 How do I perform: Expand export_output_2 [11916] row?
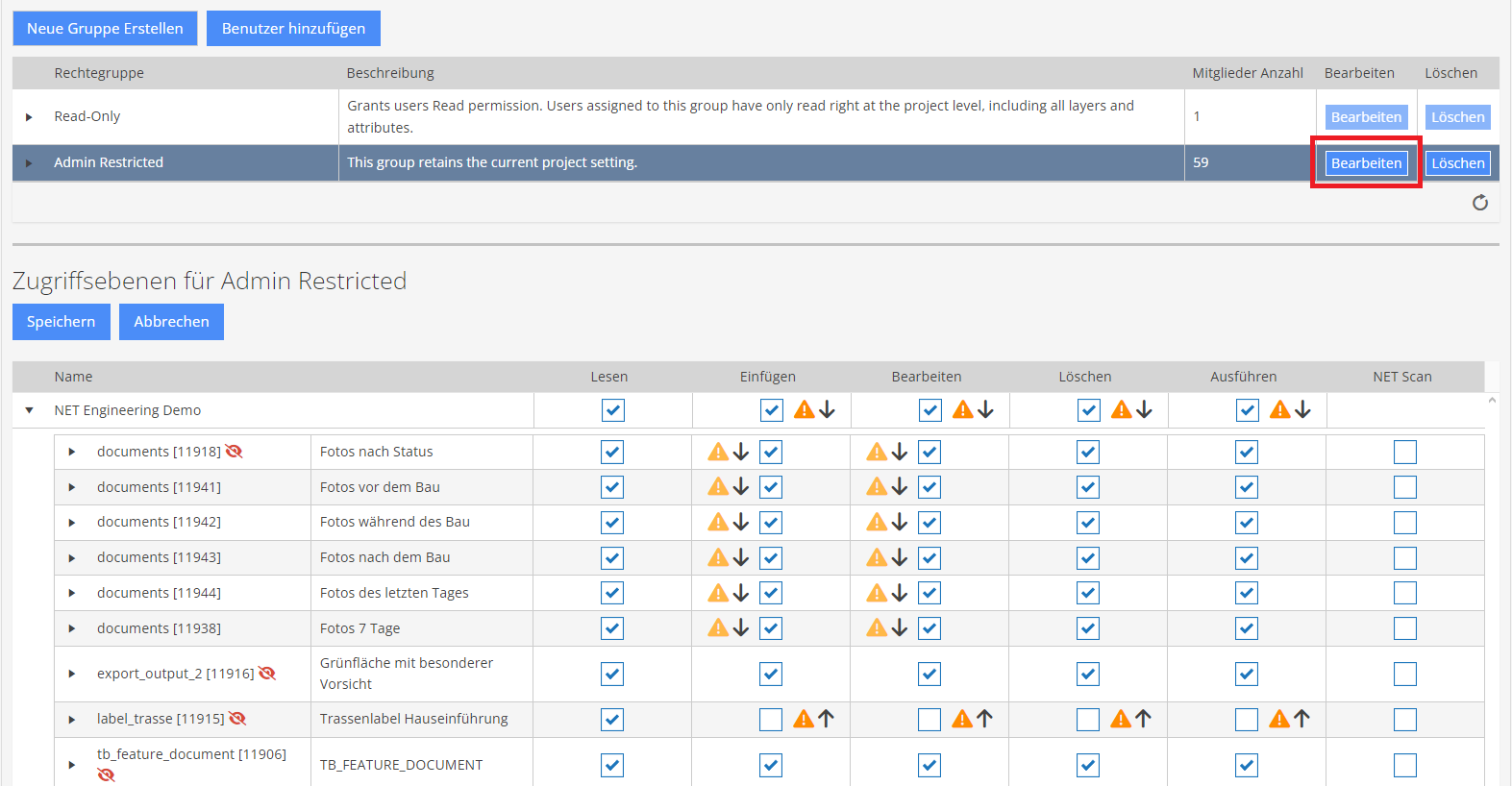tap(72, 674)
